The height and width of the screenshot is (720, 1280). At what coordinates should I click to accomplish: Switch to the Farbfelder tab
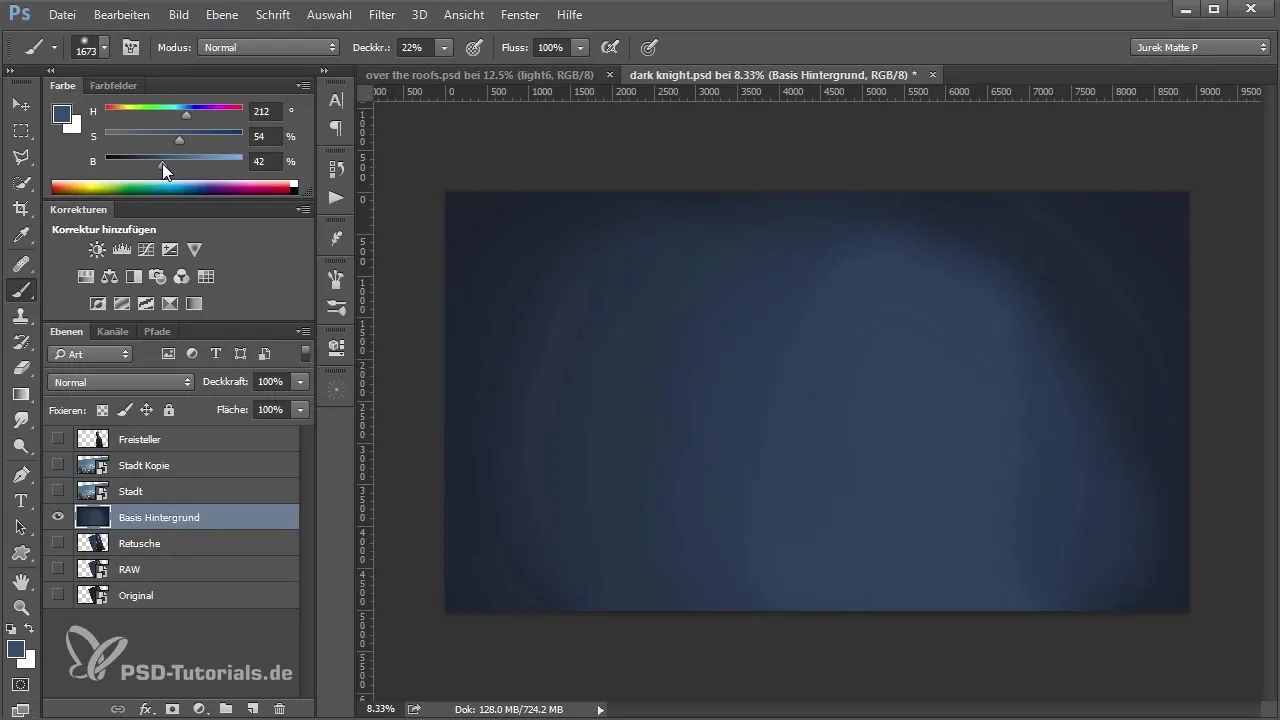click(113, 86)
